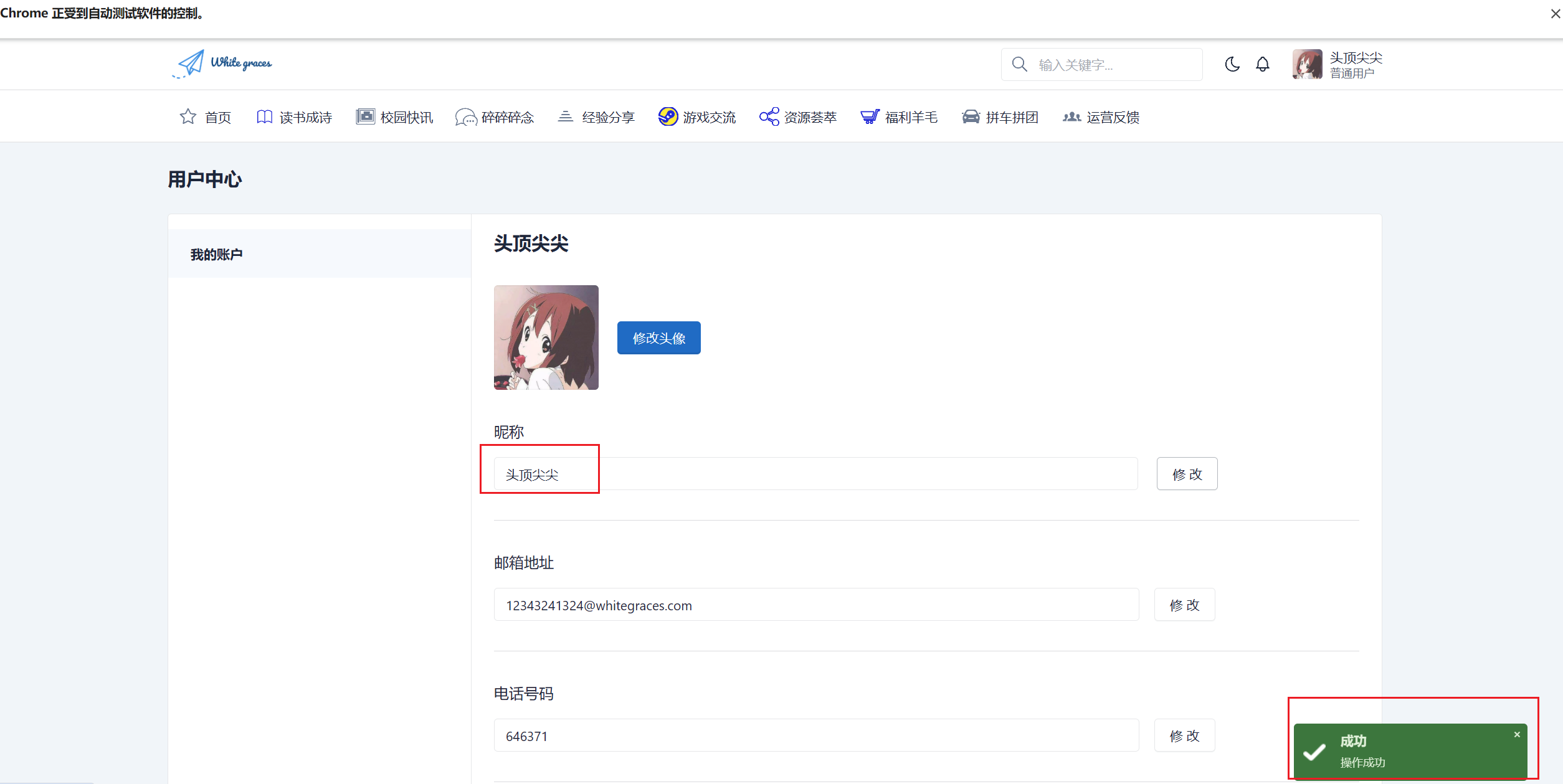Click the search magnifier icon
The image size is (1563, 784).
pos(1019,64)
